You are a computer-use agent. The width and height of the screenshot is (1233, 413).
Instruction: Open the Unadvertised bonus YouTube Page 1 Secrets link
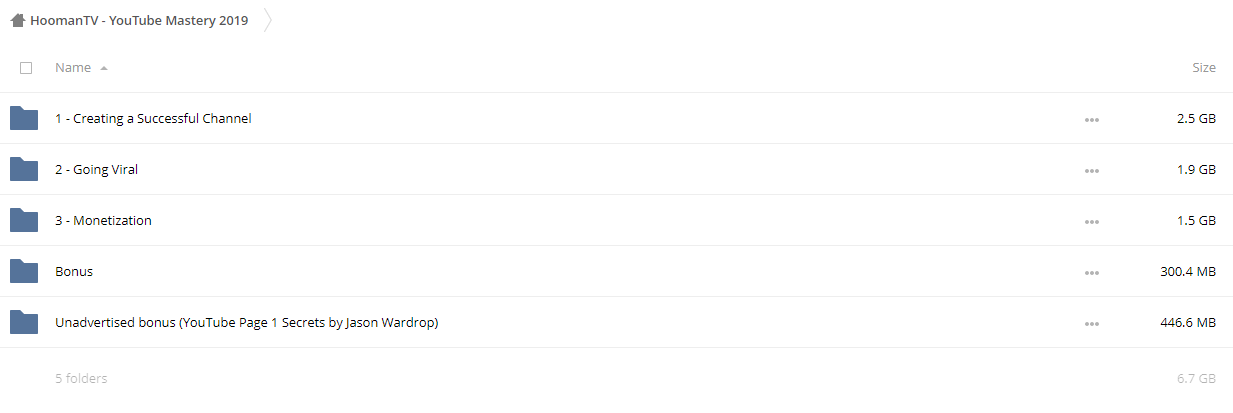(247, 322)
